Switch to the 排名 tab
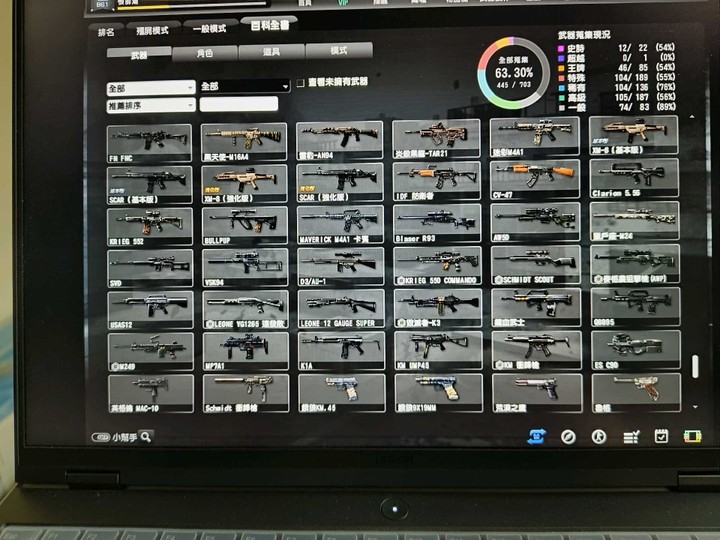The height and width of the screenshot is (540, 720). pyautogui.click(x=106, y=32)
